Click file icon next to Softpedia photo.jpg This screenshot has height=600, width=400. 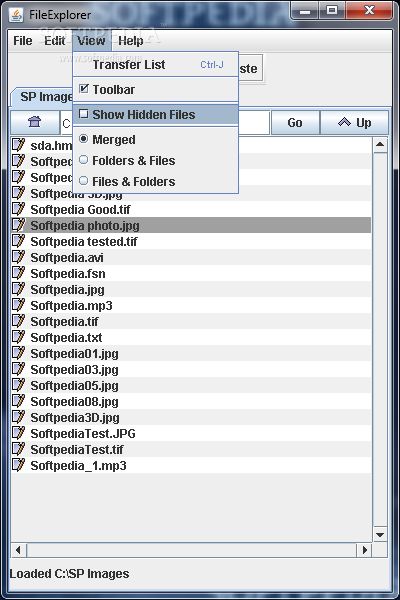(18, 225)
